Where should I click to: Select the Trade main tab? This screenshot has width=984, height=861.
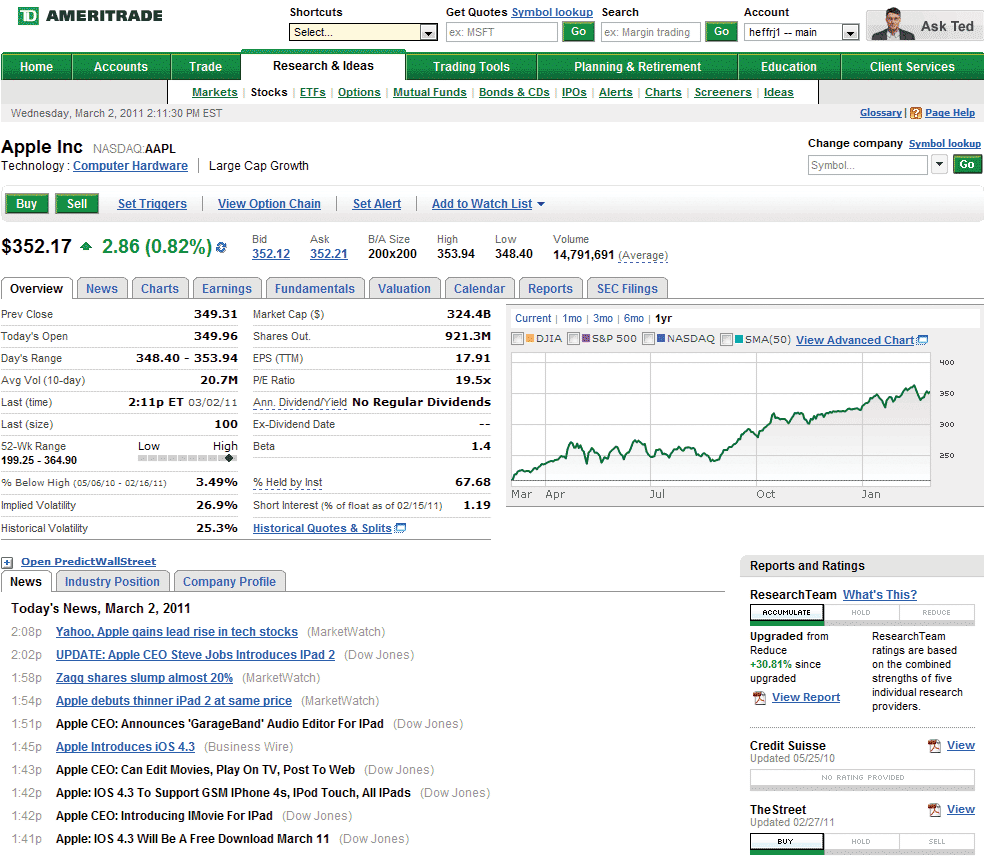point(206,67)
